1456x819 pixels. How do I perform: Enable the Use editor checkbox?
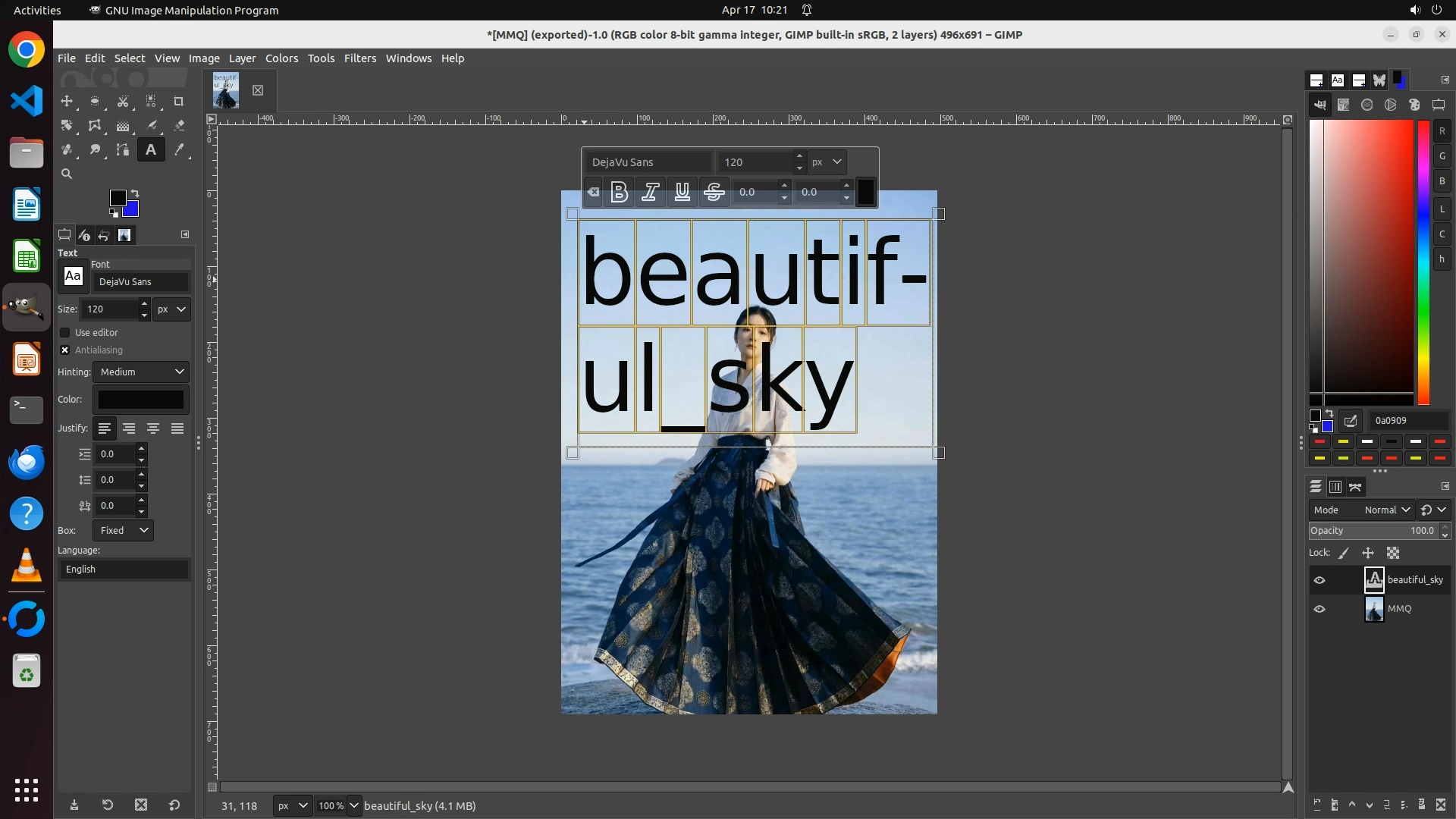point(65,332)
